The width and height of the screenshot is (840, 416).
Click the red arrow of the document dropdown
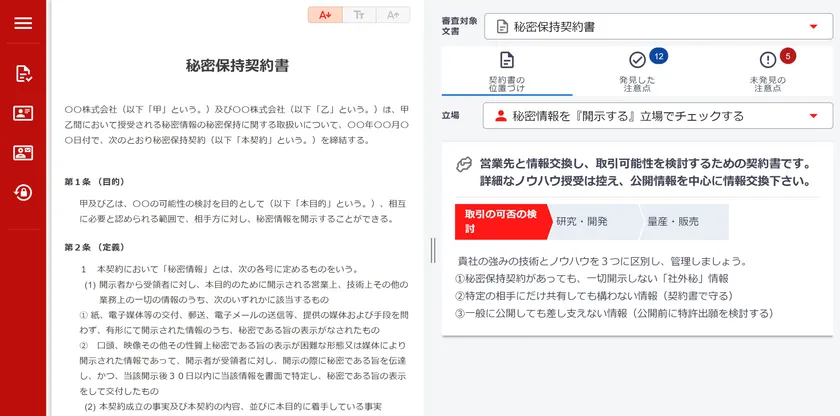[813, 27]
